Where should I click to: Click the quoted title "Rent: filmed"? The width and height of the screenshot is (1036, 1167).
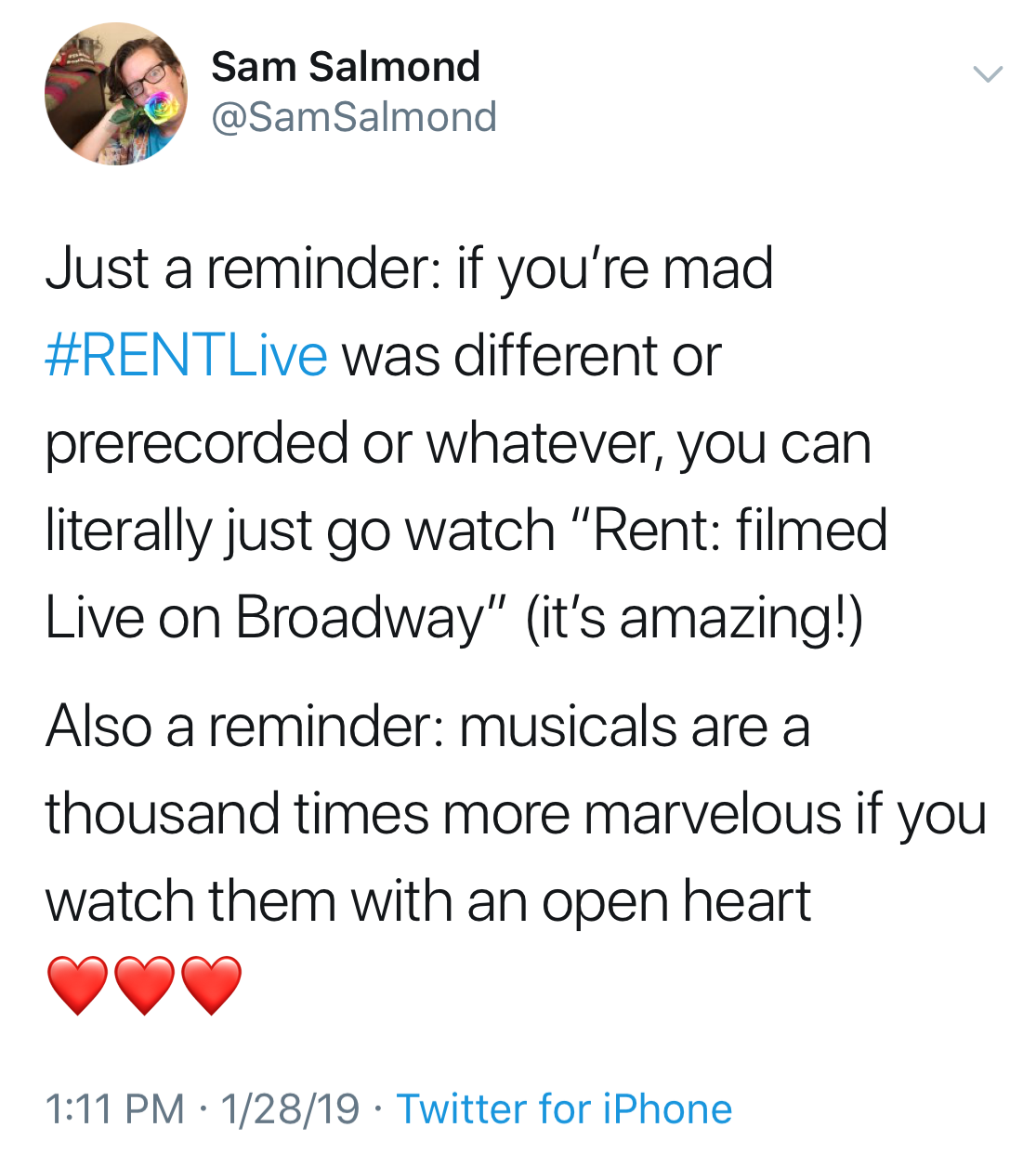[739, 531]
